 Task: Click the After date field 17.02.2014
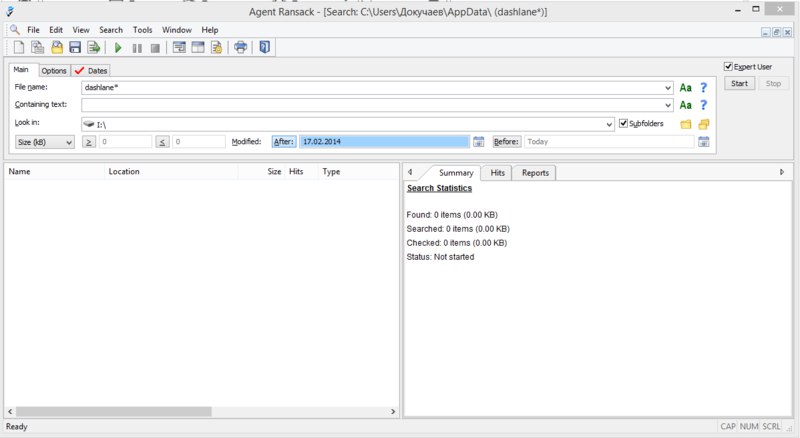[x=384, y=142]
